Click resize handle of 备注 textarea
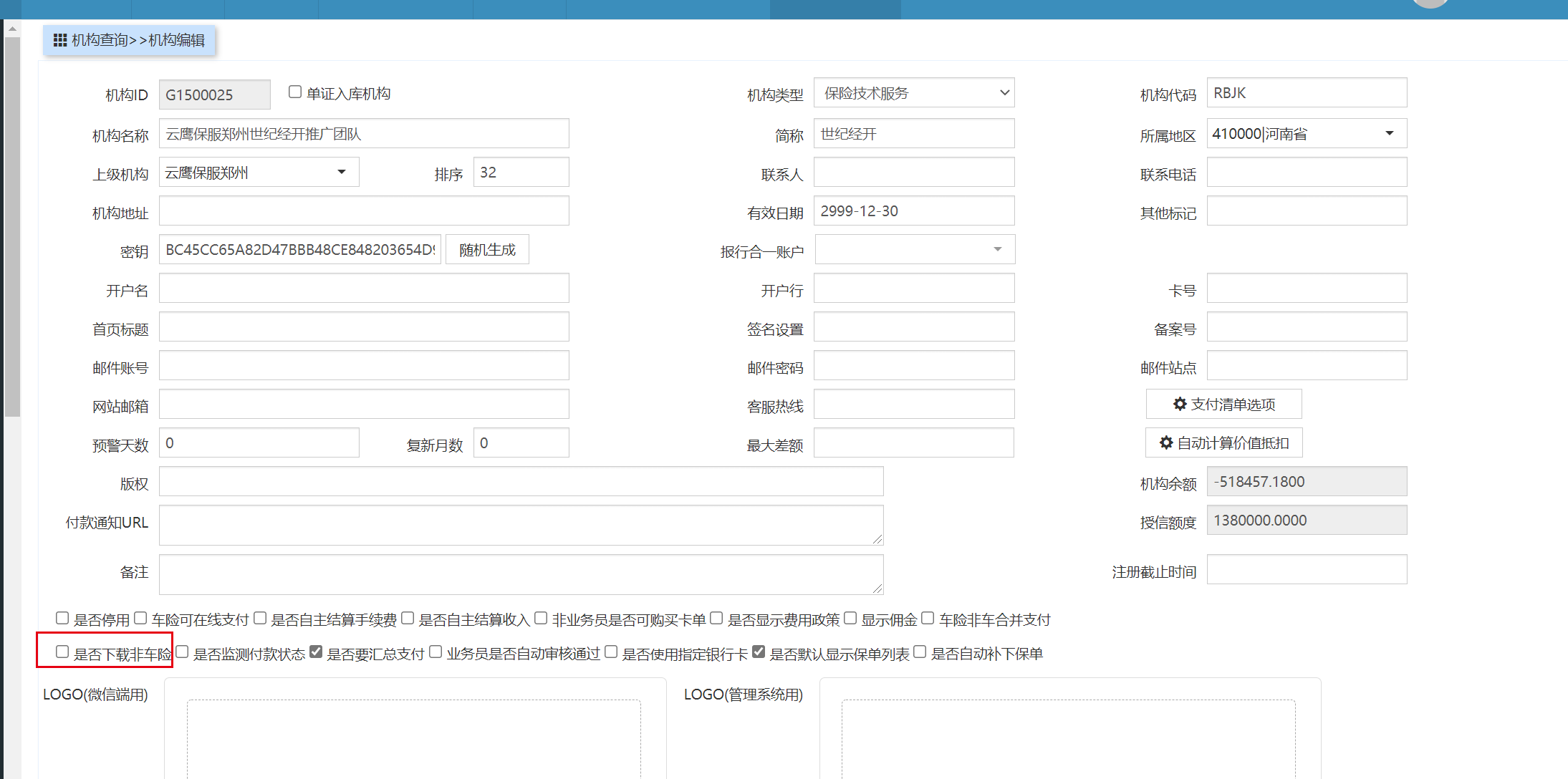Screen dimensions: 1568x779 pos(877,589)
